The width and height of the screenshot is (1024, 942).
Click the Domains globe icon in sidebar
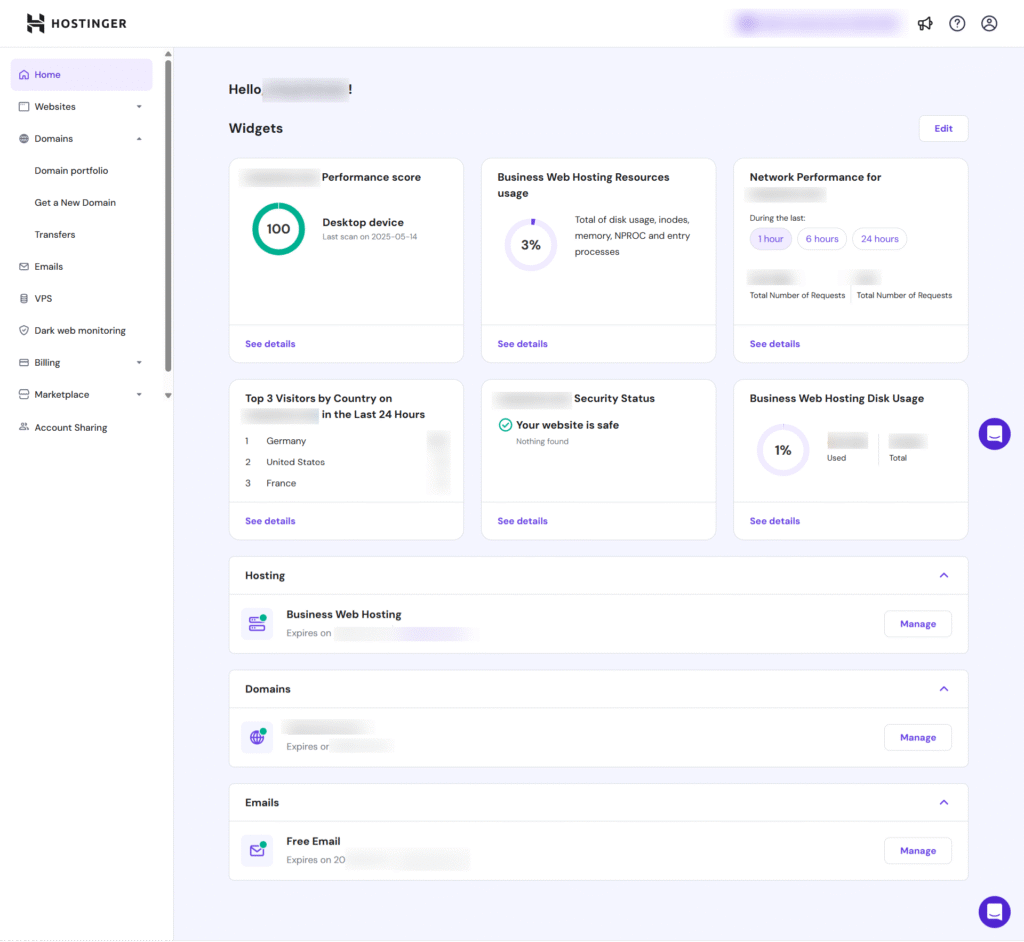(24, 138)
